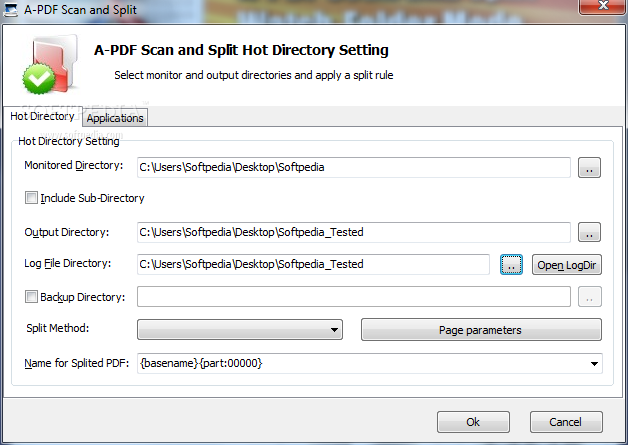The image size is (628, 445).
Task: Click the Output Directory label
Action: click(66, 232)
